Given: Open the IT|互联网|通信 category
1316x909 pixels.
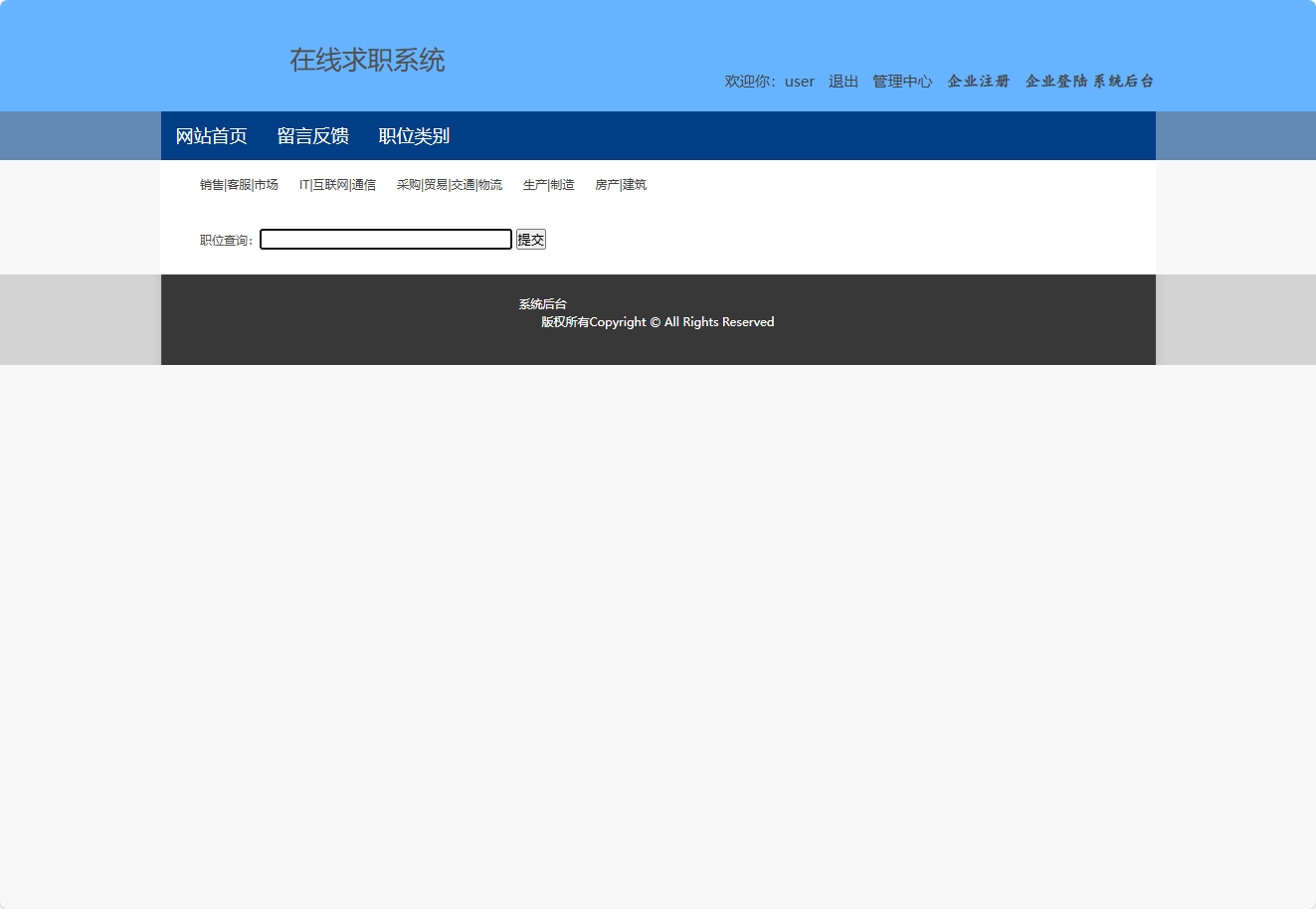Looking at the screenshot, I should click(x=338, y=184).
